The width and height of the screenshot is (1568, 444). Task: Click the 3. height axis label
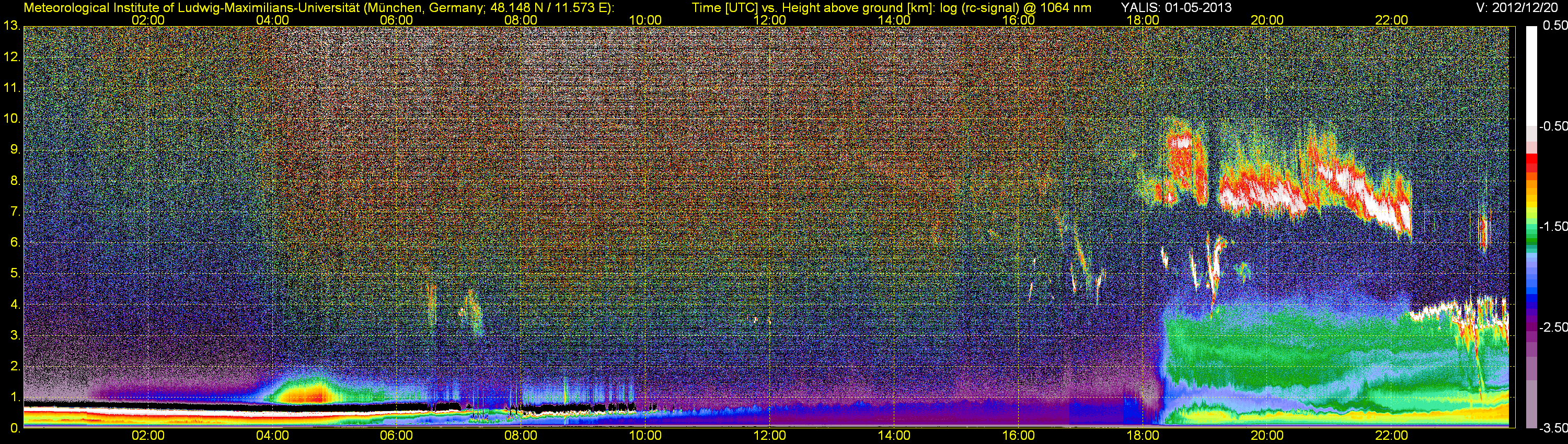(15, 336)
